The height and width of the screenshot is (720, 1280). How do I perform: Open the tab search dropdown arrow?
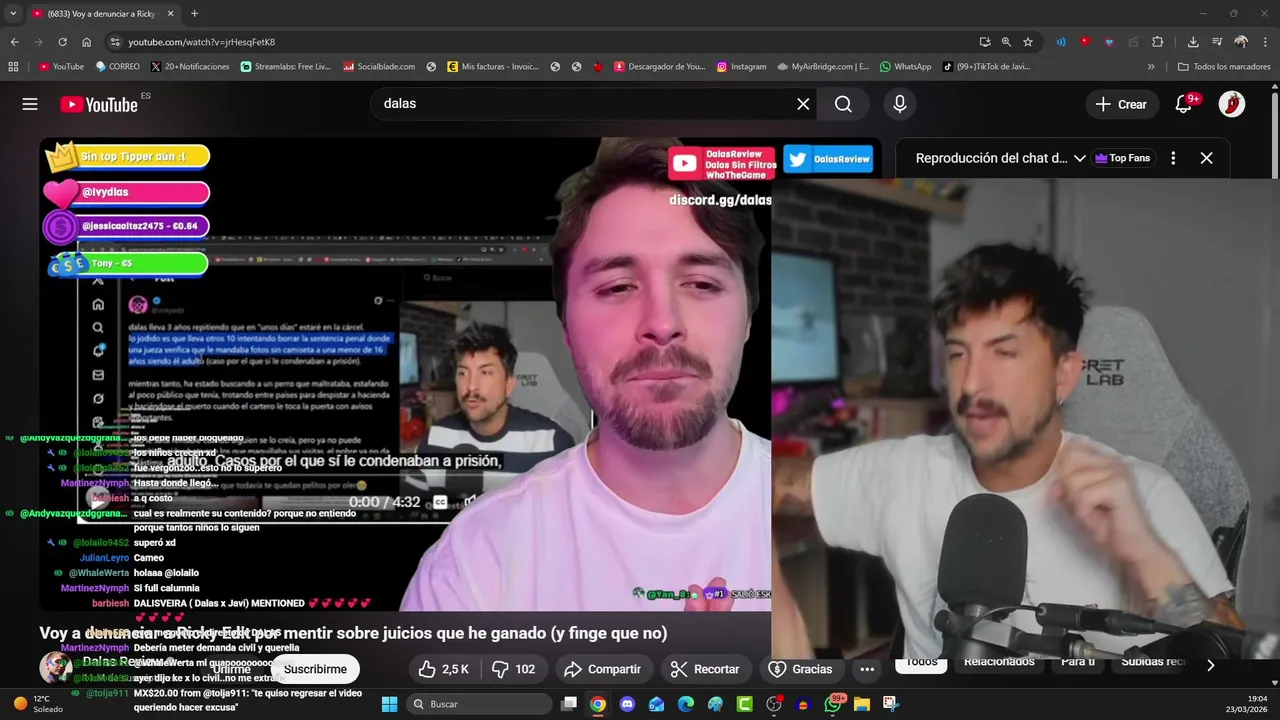[x=13, y=14]
